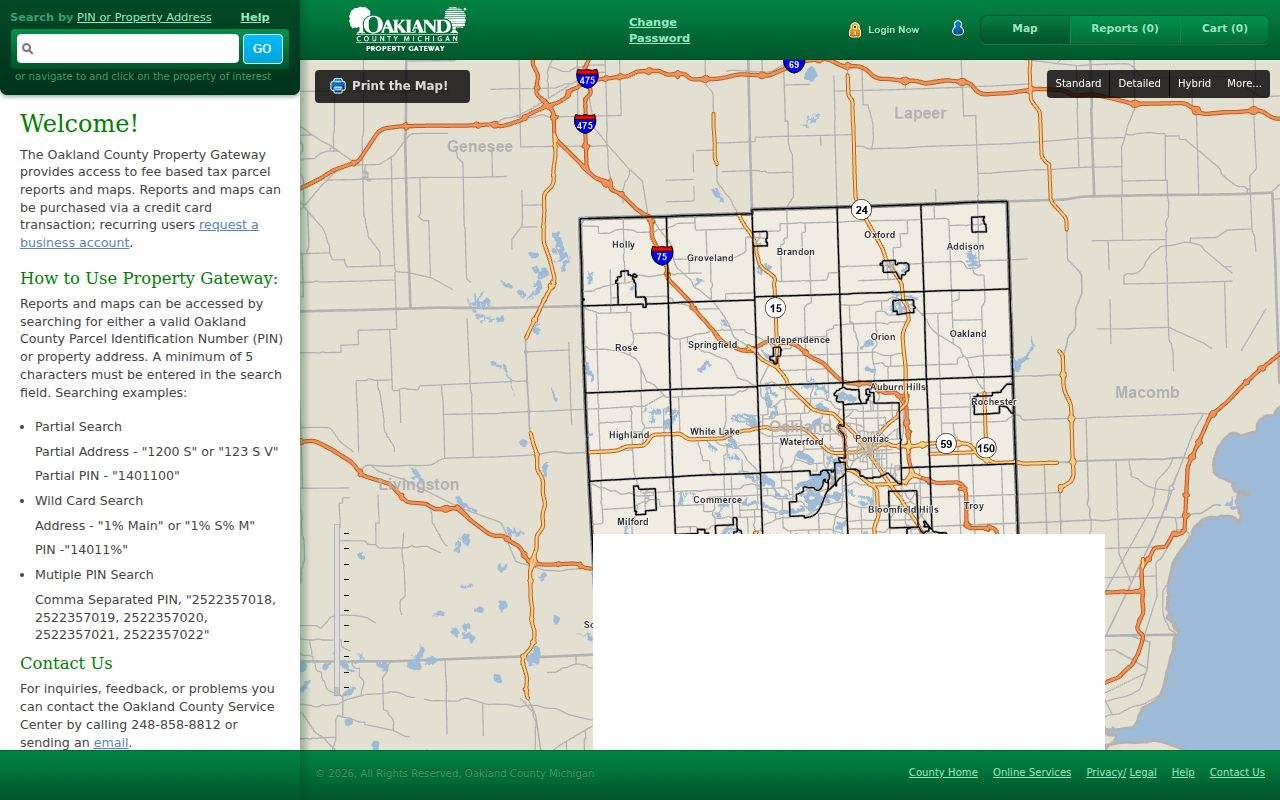Click the PIN or address search field
1280x800 pixels.
[128, 48]
